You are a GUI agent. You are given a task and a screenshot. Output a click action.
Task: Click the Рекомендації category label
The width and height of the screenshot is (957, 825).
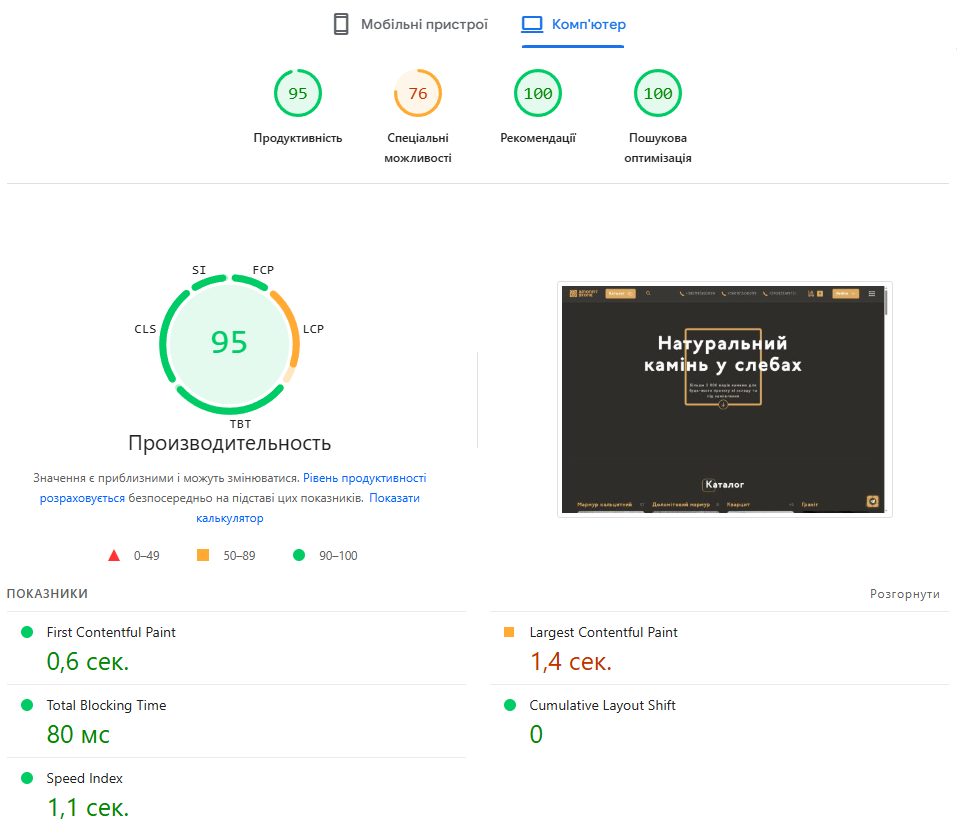tap(538, 138)
